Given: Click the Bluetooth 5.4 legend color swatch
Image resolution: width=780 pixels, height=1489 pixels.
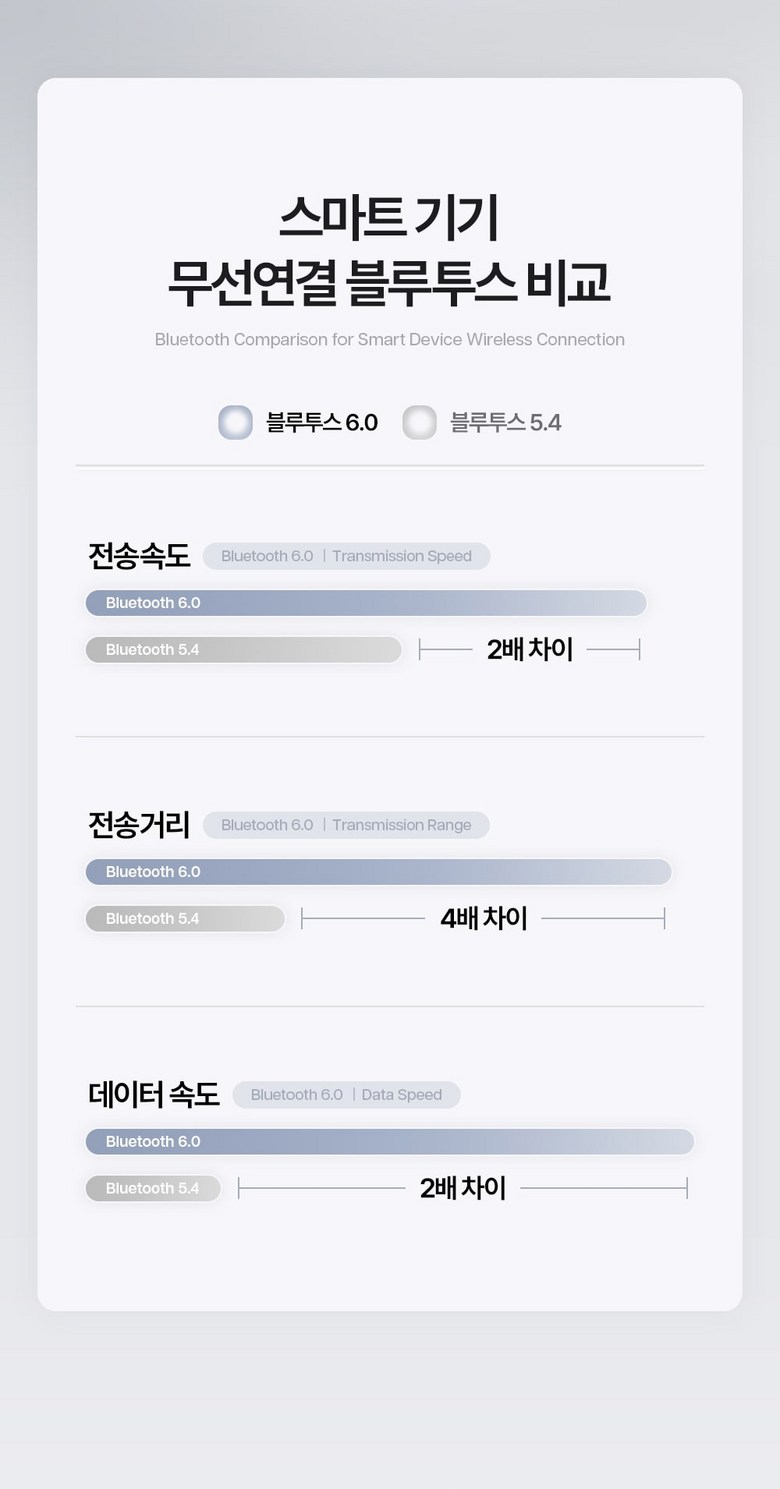Looking at the screenshot, I should (419, 422).
